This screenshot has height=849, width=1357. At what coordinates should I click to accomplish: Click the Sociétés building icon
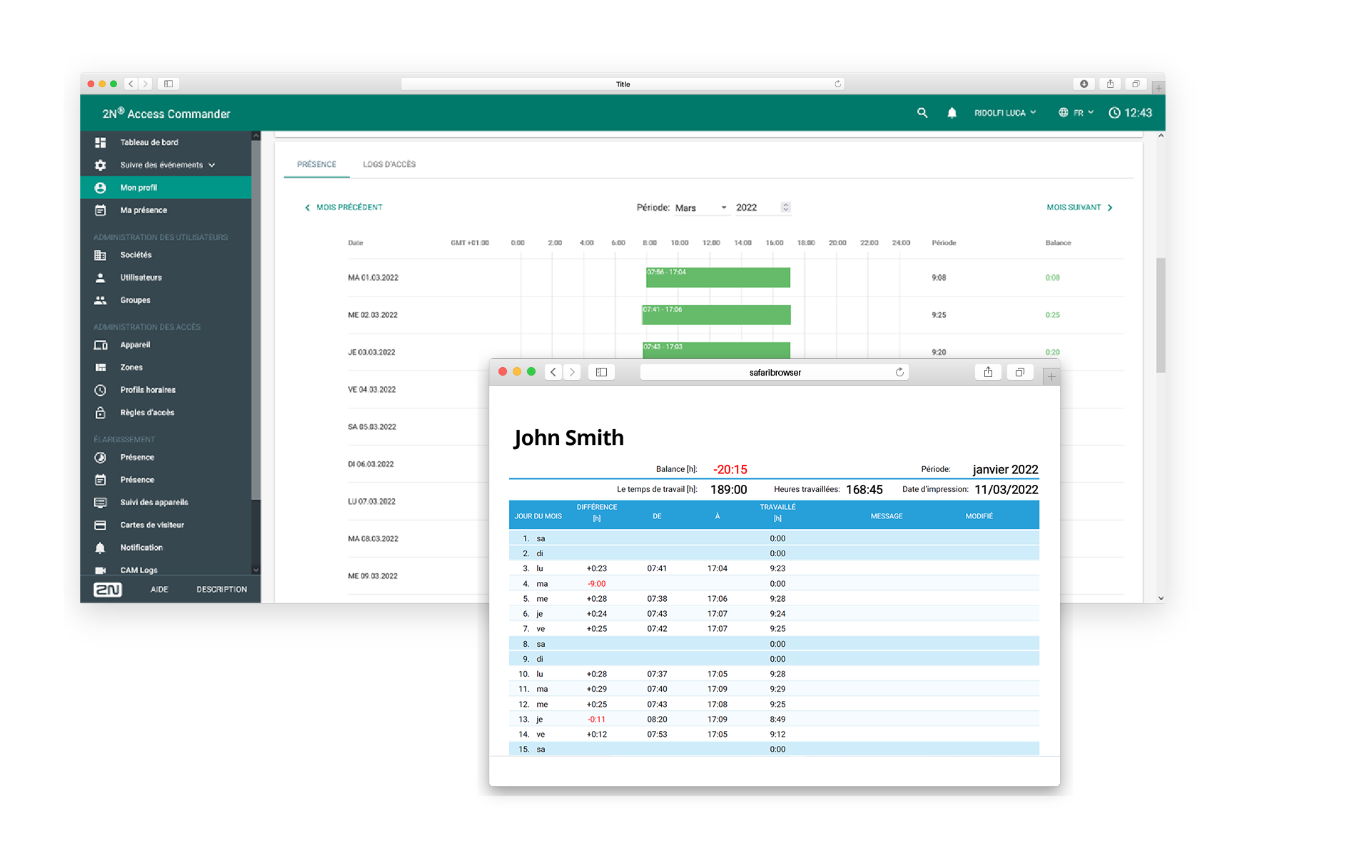(x=100, y=255)
